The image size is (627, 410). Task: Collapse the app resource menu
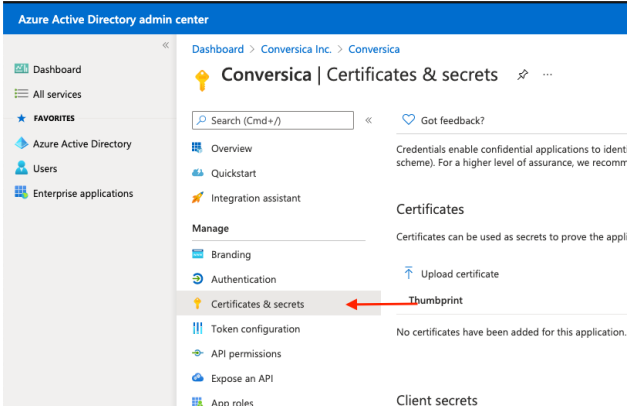pyautogui.click(x=369, y=120)
